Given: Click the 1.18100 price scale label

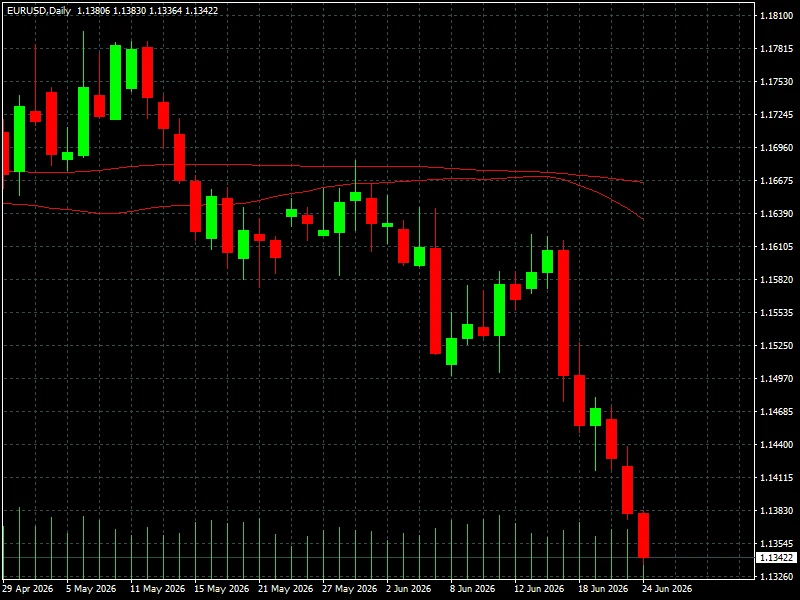Looking at the screenshot, I should (x=777, y=16).
